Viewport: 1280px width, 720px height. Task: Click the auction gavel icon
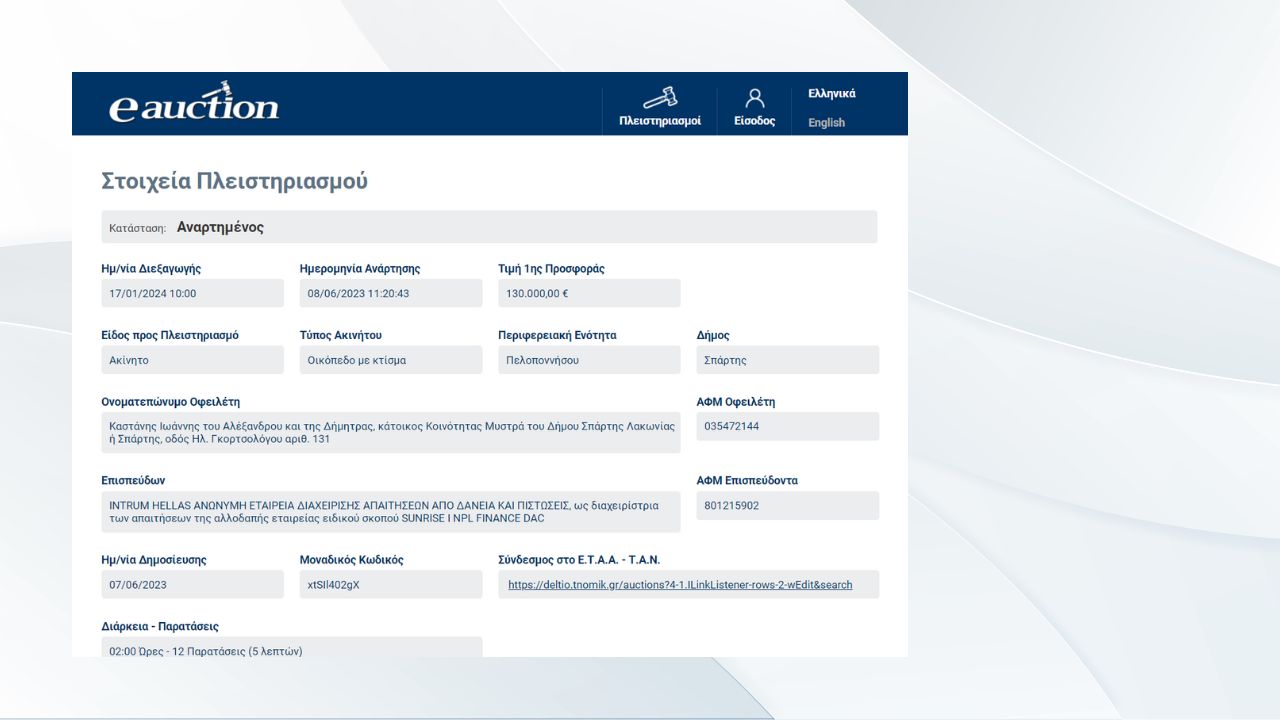[660, 97]
